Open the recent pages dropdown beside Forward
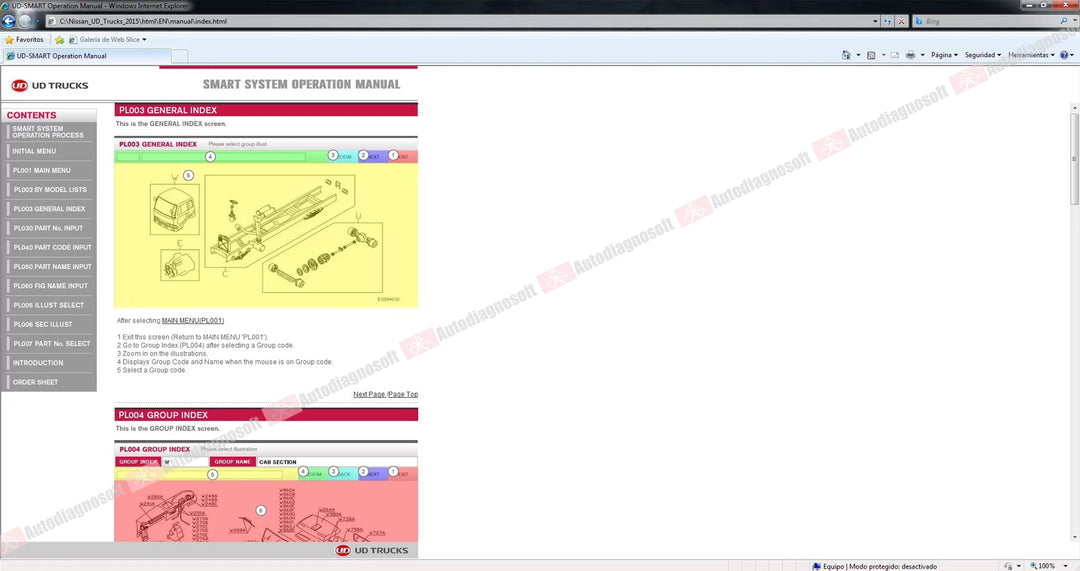 [x=37, y=21]
